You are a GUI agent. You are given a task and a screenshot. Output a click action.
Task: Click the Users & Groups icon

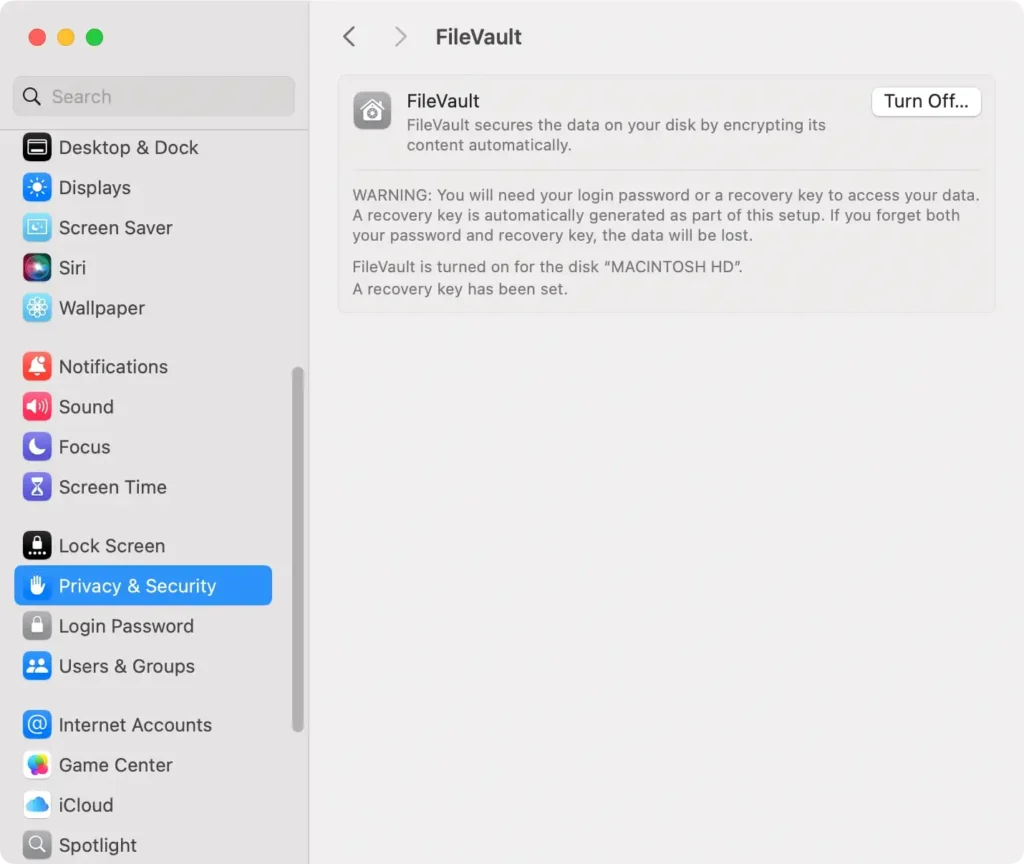pyautogui.click(x=37, y=666)
